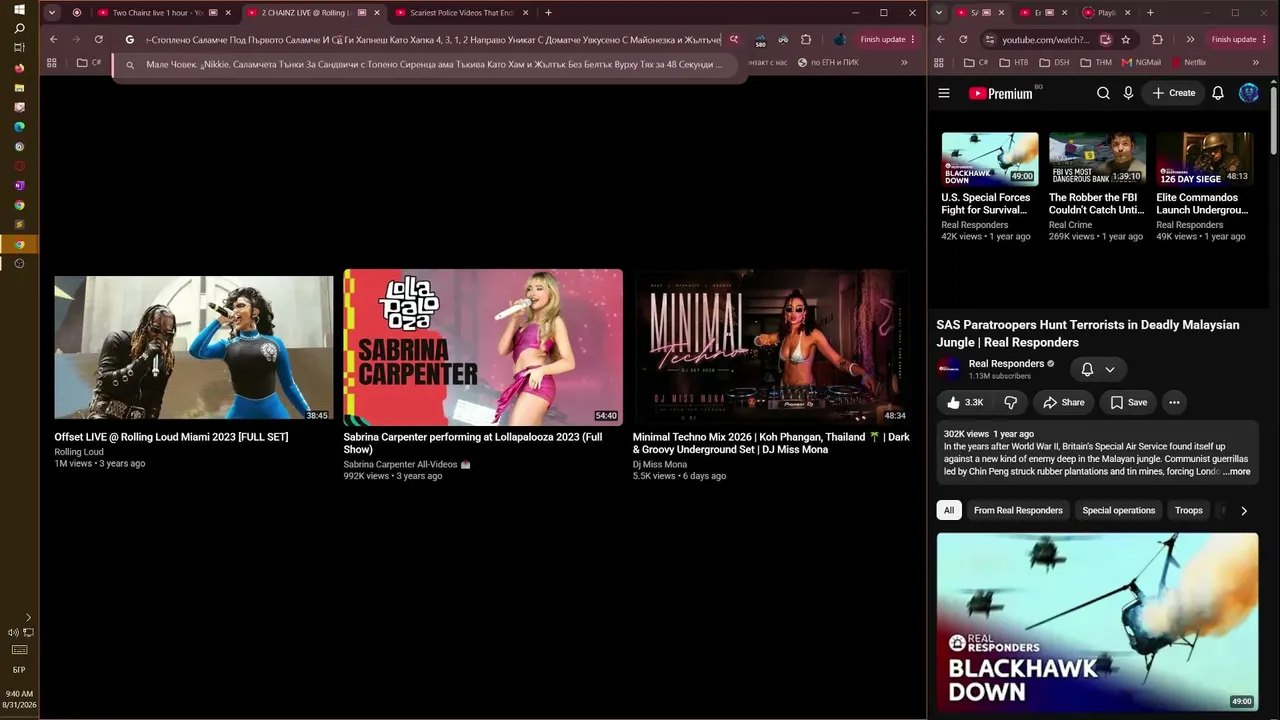This screenshot has height=720, width=1280.
Task: Expand video description with ...more
Action: click(1237, 472)
